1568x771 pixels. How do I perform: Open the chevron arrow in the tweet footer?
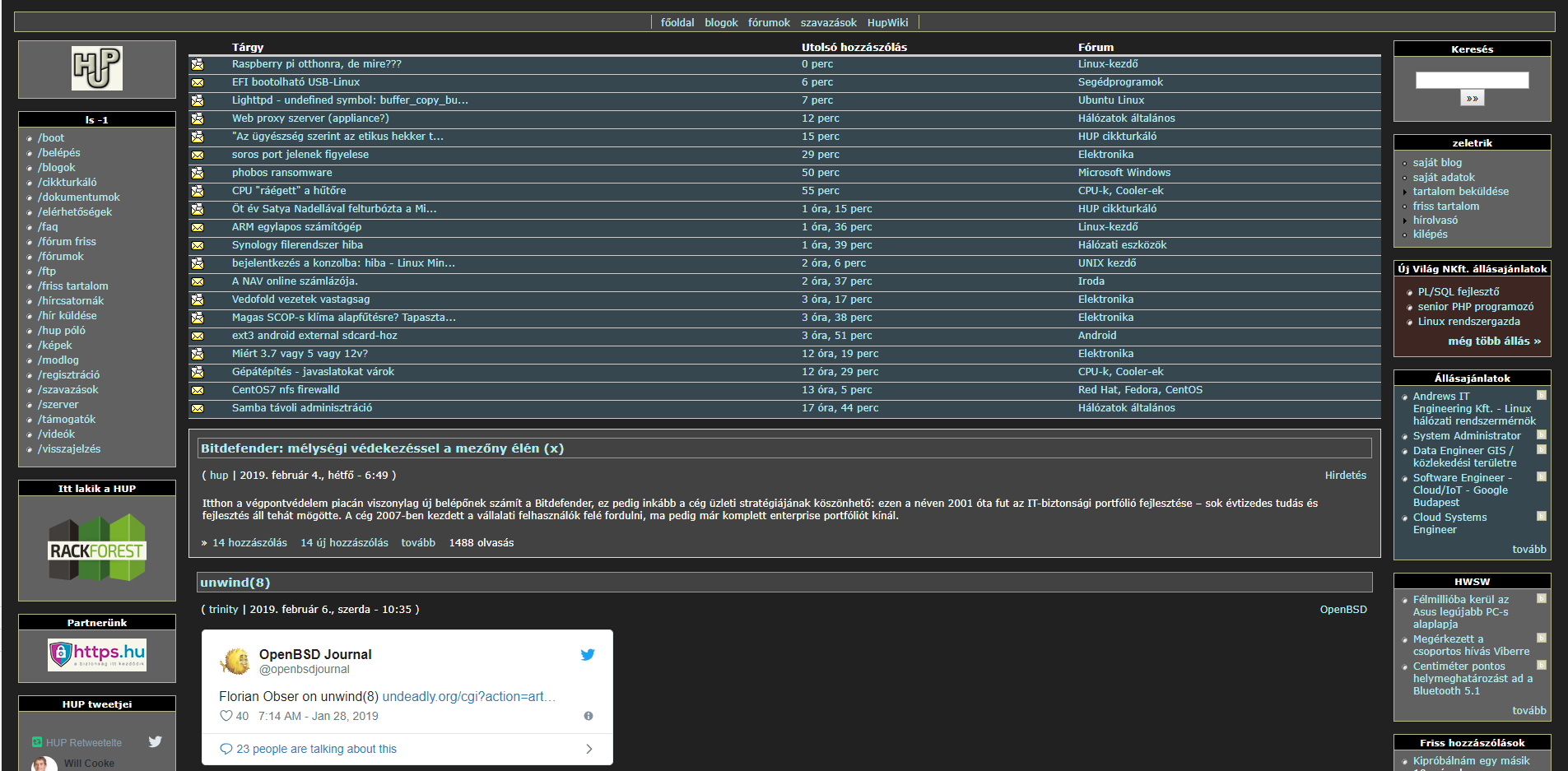coord(589,749)
